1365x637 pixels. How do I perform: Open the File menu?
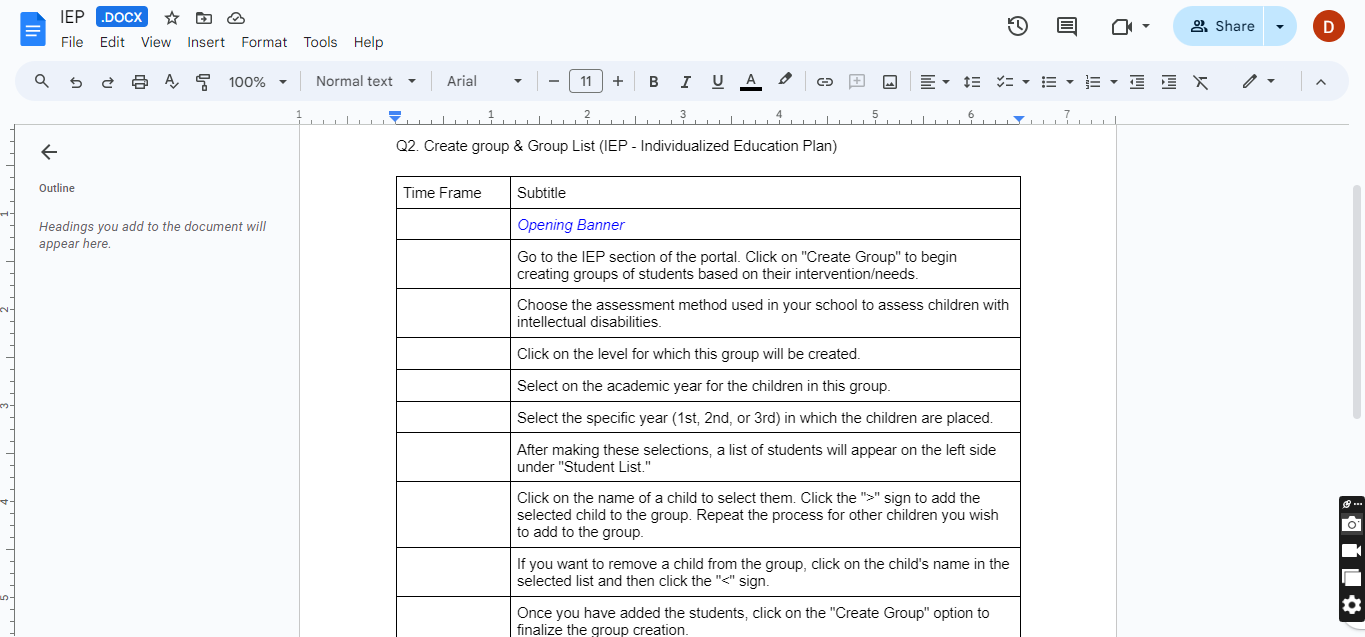[x=72, y=42]
